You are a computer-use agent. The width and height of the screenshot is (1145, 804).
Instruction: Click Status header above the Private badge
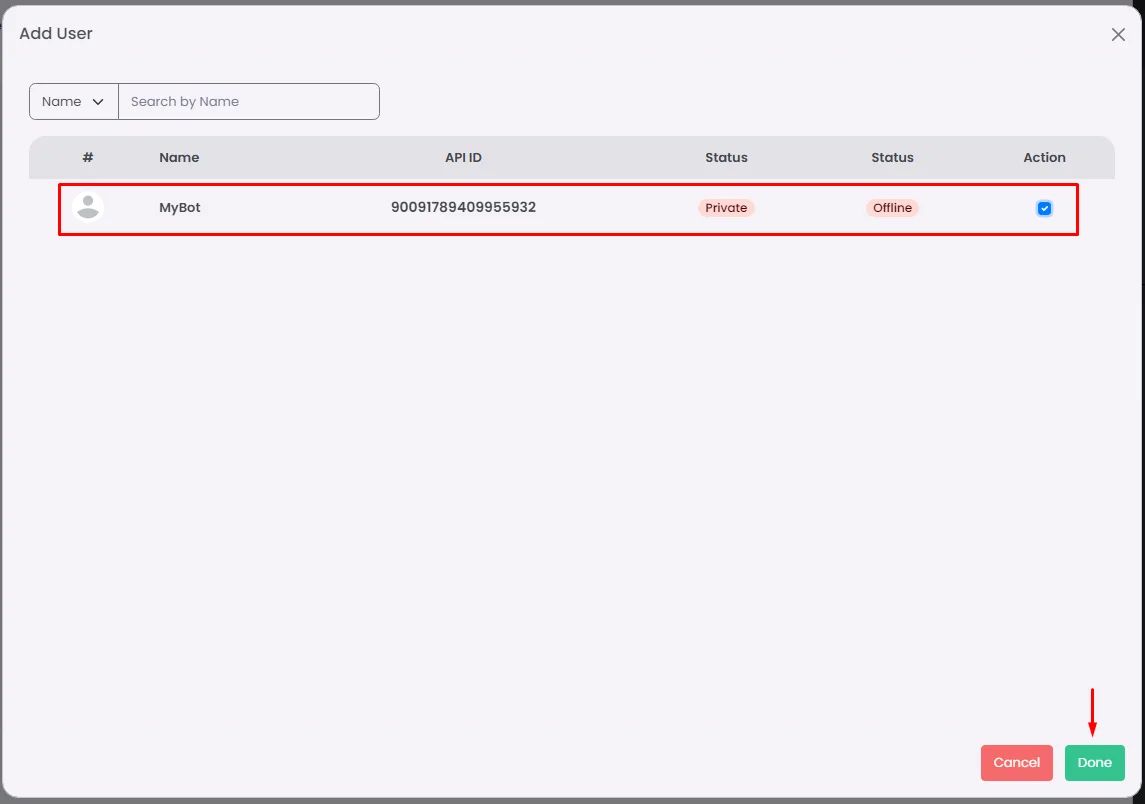pos(726,157)
